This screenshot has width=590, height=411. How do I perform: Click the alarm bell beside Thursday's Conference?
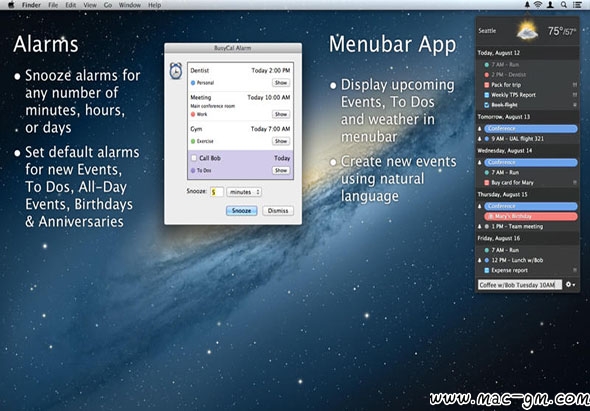click(x=479, y=206)
